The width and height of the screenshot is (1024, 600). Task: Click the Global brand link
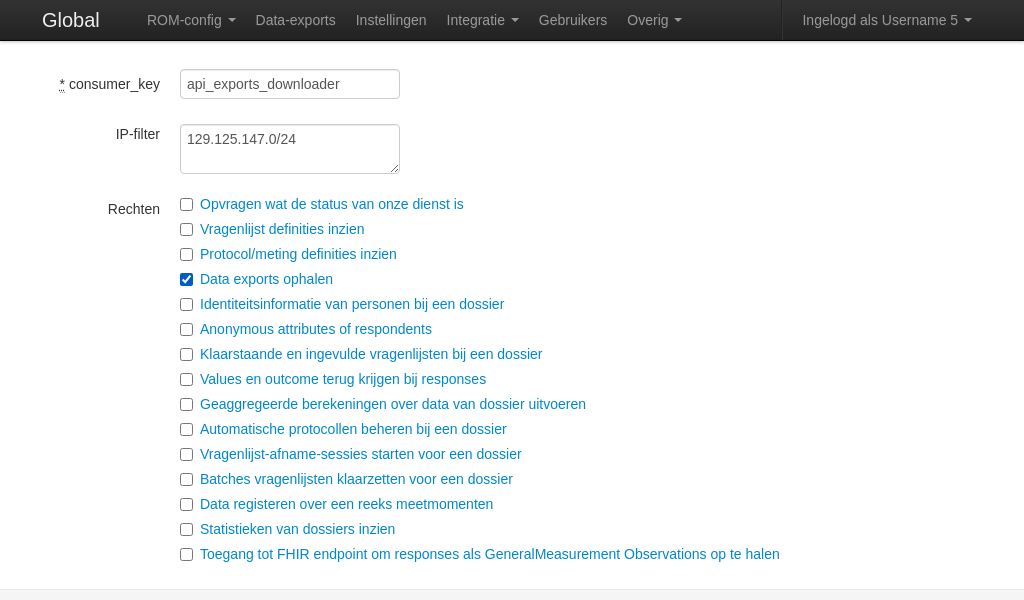70,20
